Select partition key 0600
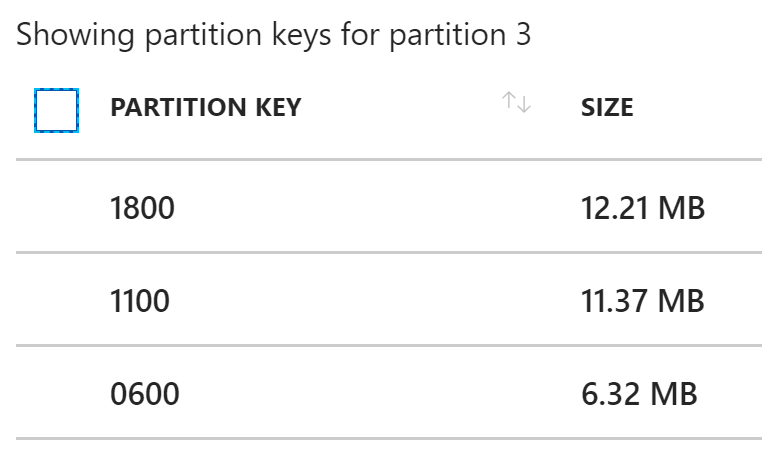The height and width of the screenshot is (475, 762). 145,394
